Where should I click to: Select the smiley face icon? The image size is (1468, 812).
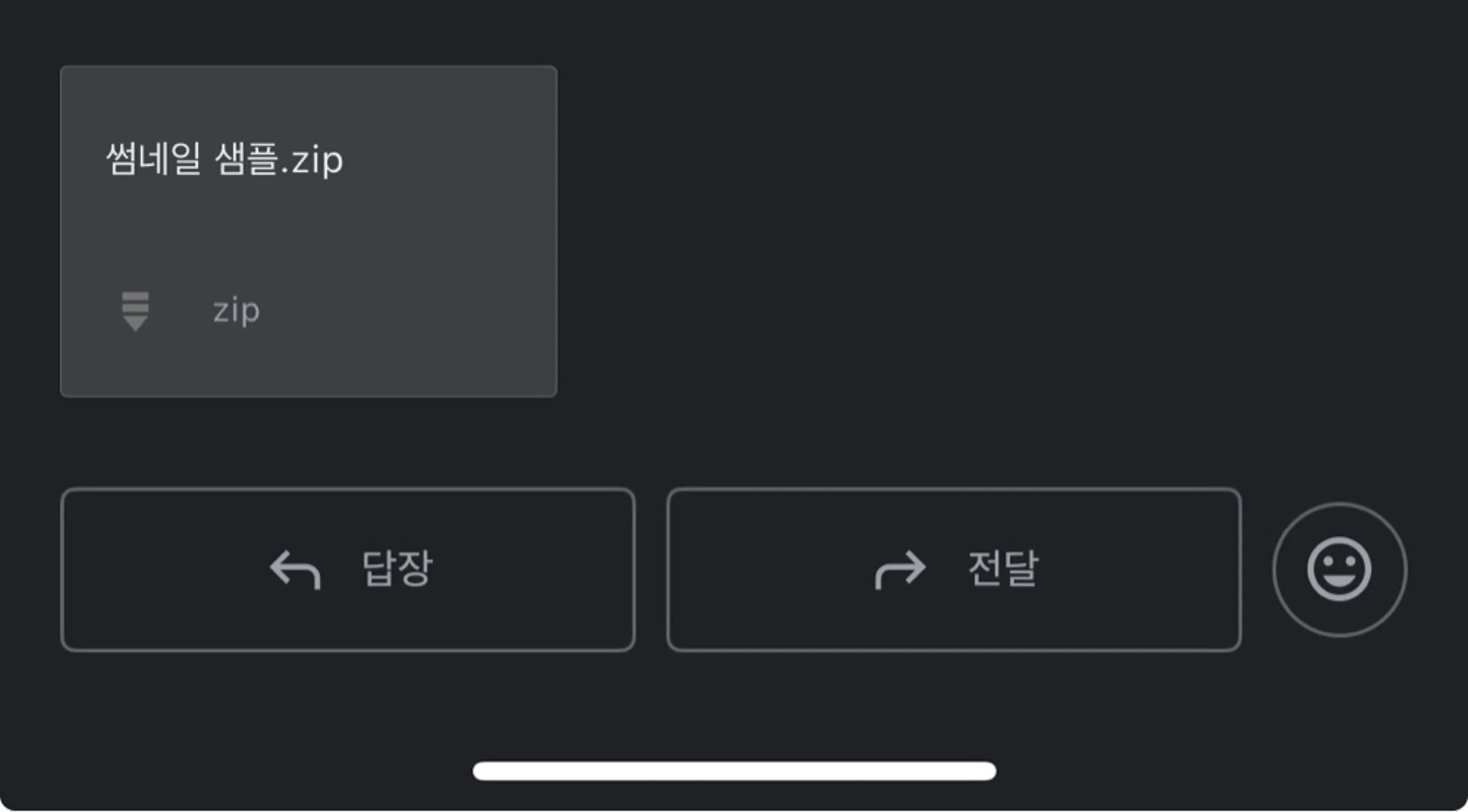pyautogui.click(x=1339, y=569)
